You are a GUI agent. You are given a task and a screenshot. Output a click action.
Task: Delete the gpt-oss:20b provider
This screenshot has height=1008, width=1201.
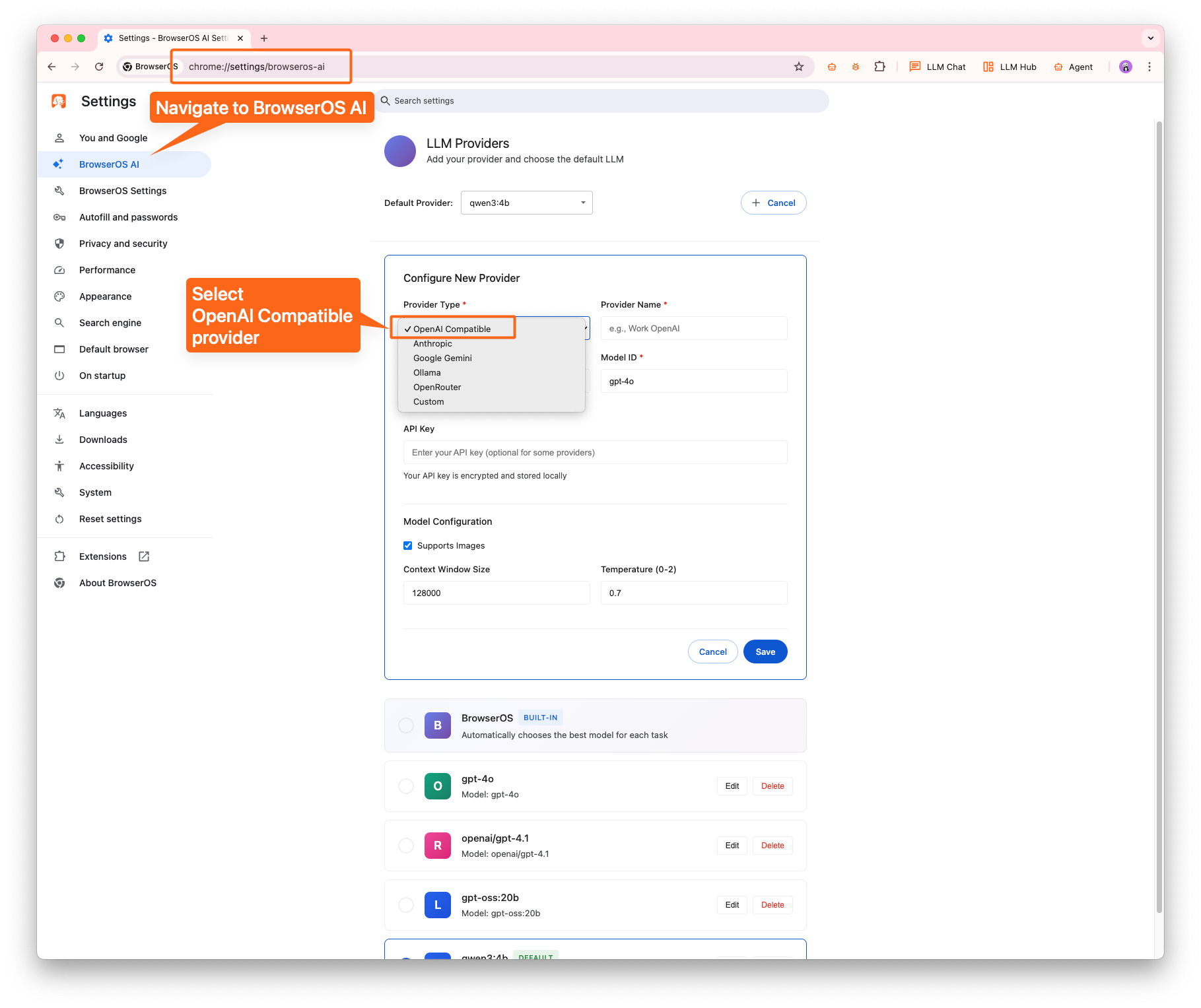pos(772,904)
